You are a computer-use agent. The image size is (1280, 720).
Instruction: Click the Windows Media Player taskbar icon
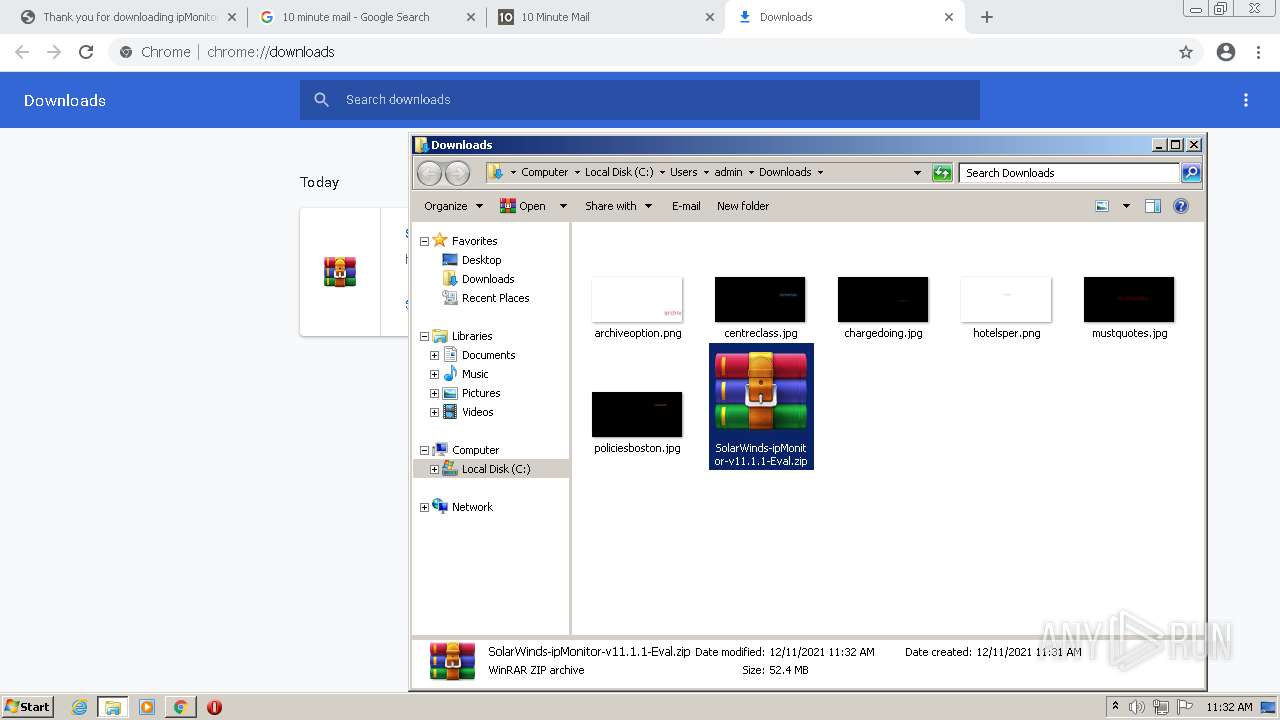tap(147, 707)
